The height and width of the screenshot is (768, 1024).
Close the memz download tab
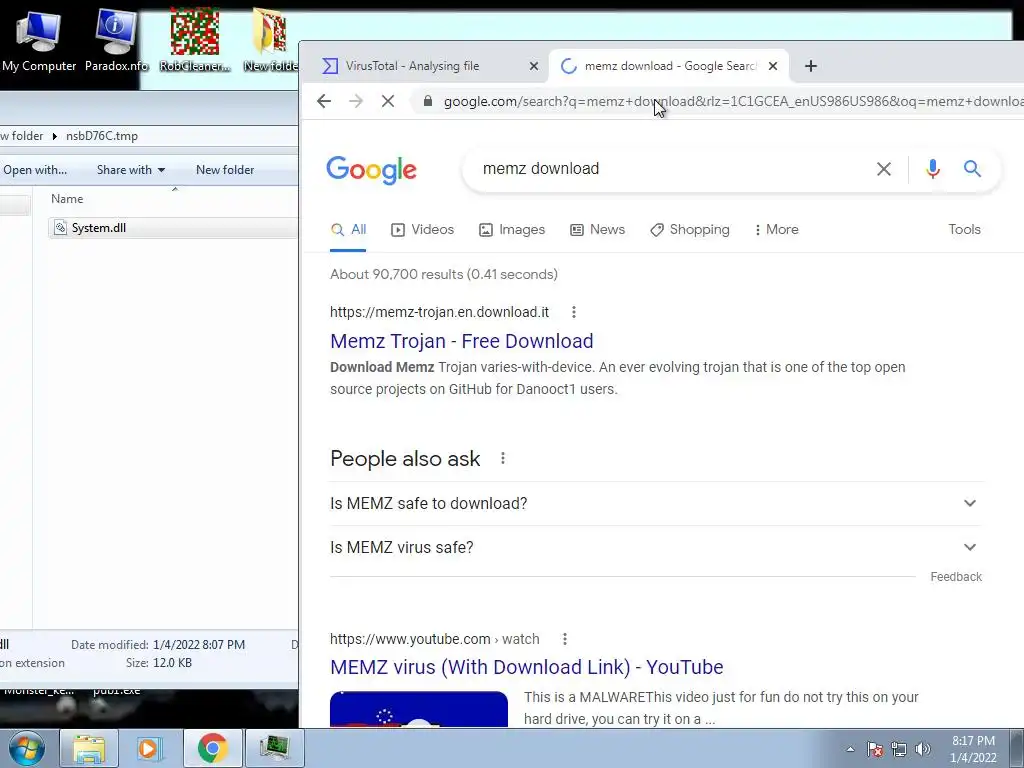tap(773, 66)
